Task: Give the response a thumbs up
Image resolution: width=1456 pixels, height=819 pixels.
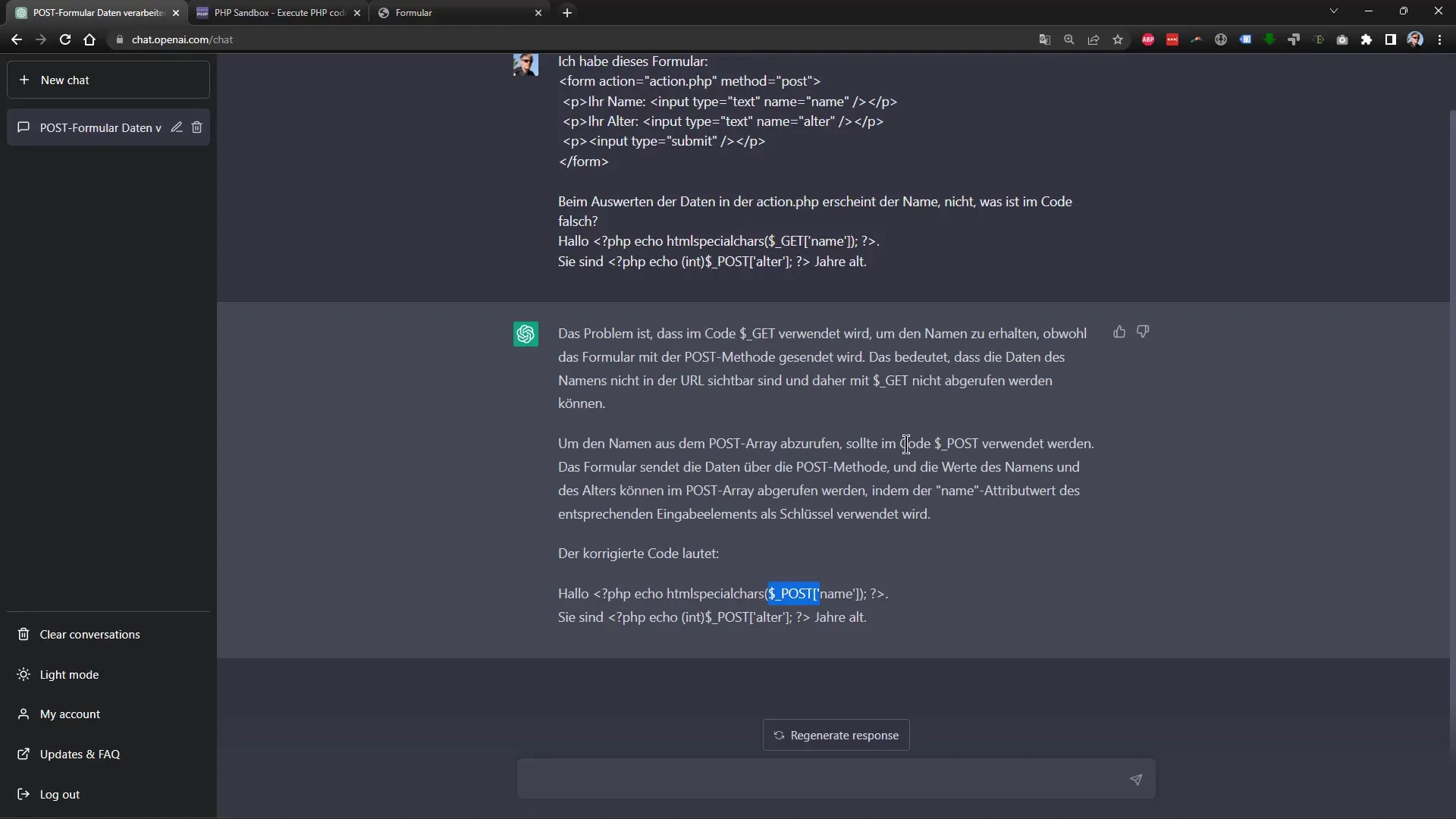Action: 1119,331
